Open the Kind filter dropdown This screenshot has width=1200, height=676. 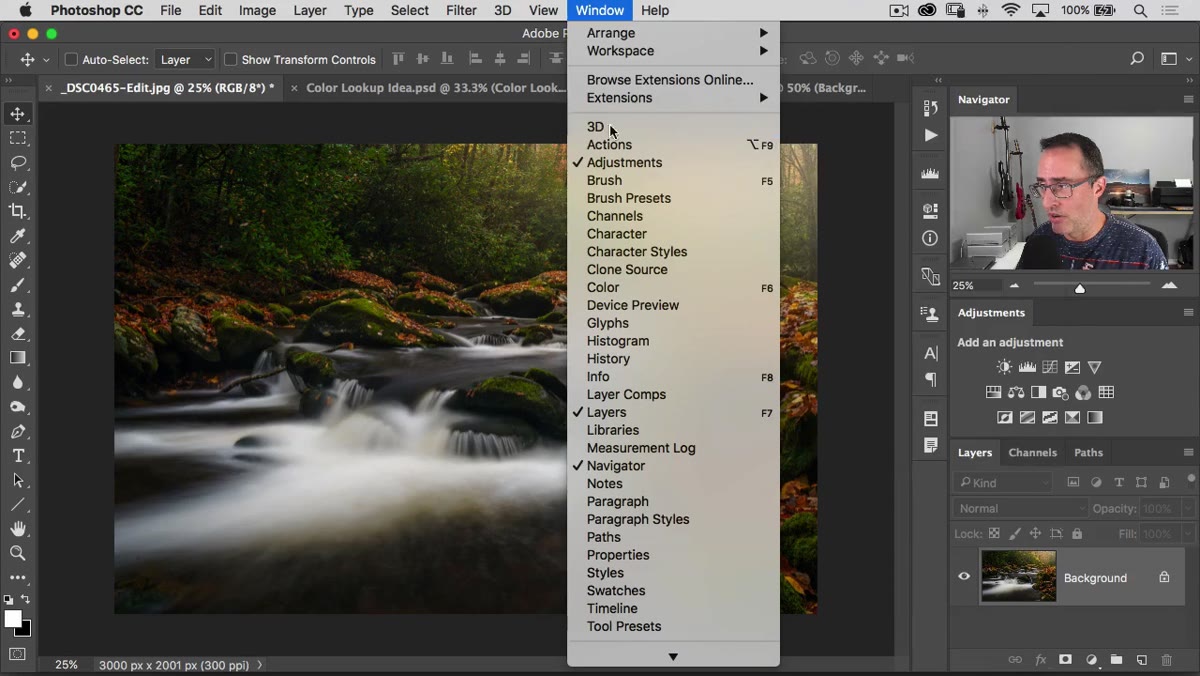(1003, 482)
